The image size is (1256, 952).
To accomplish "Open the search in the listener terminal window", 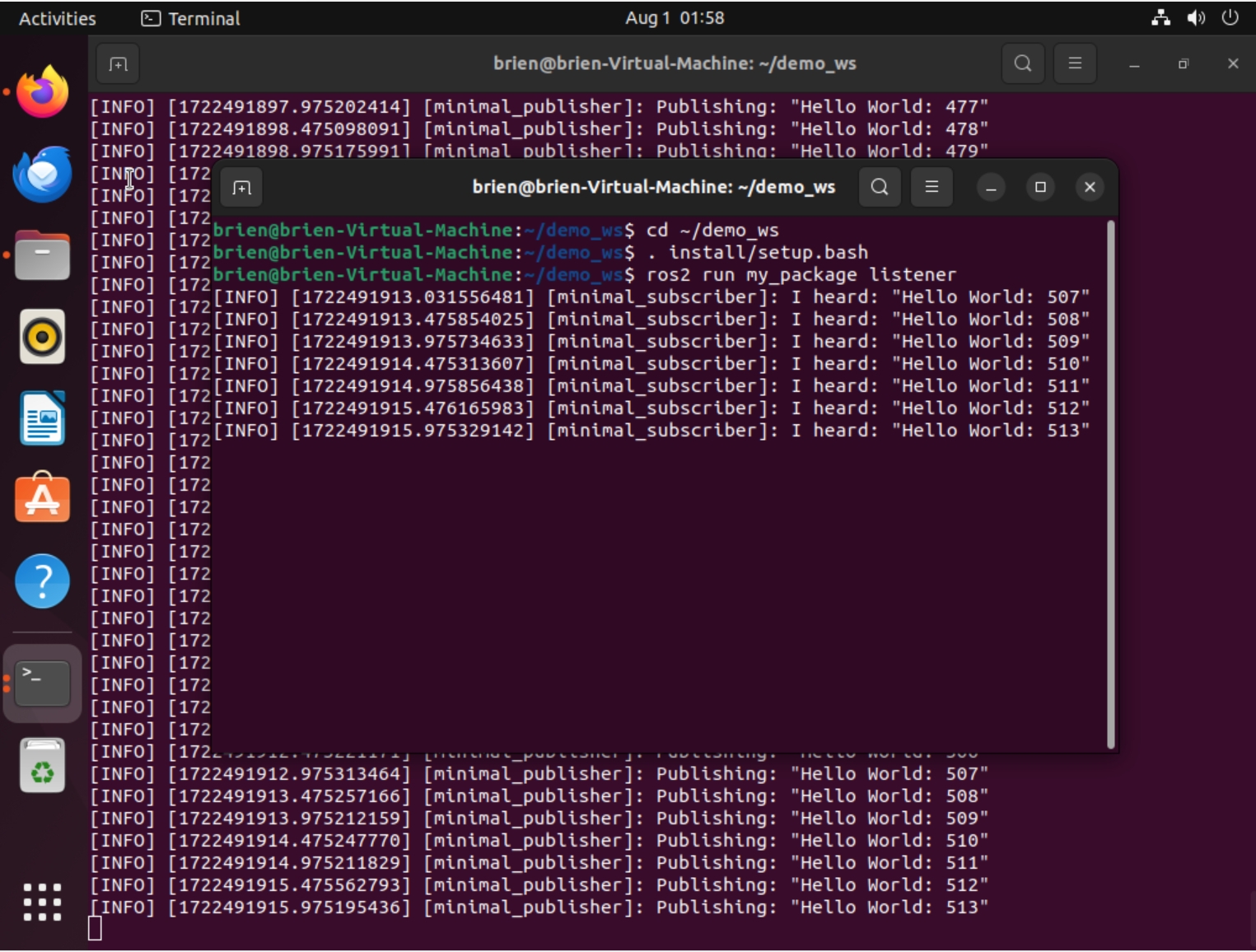I will (879, 187).
